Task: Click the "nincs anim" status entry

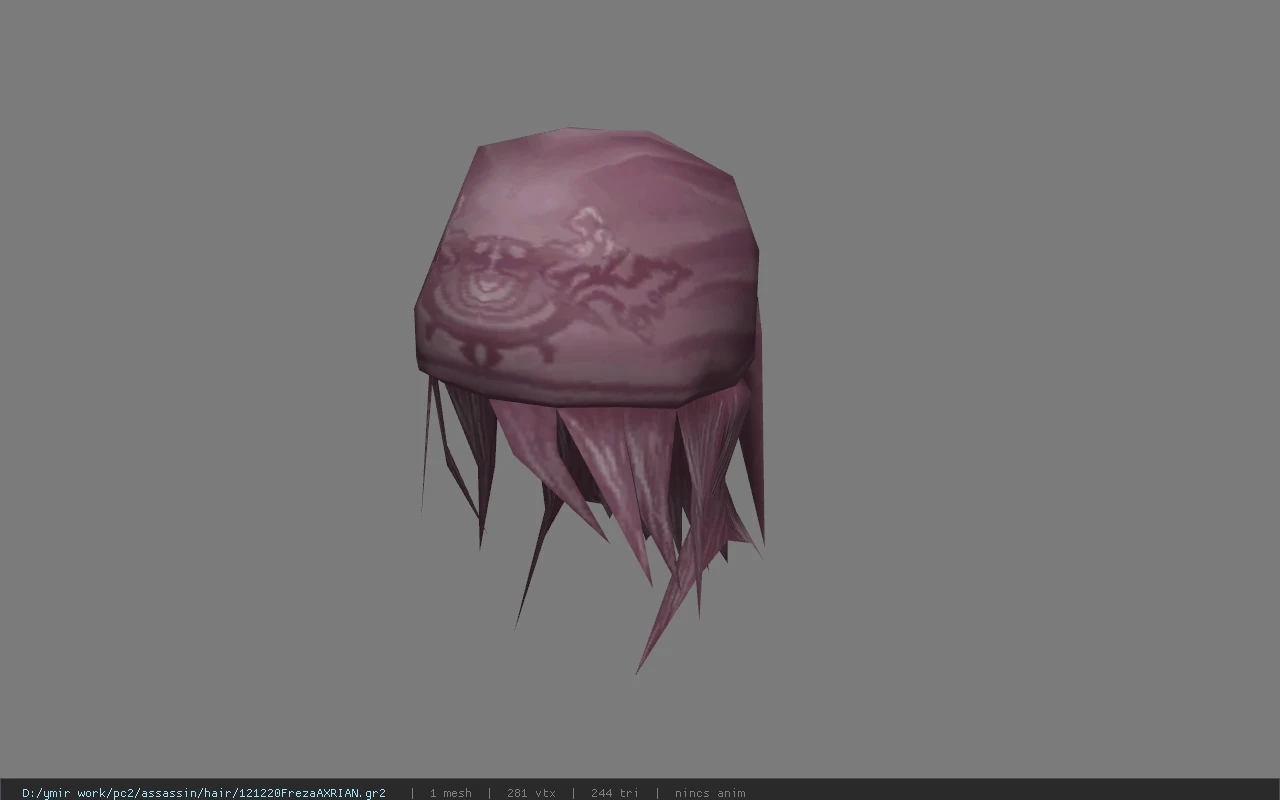Action: [x=709, y=793]
